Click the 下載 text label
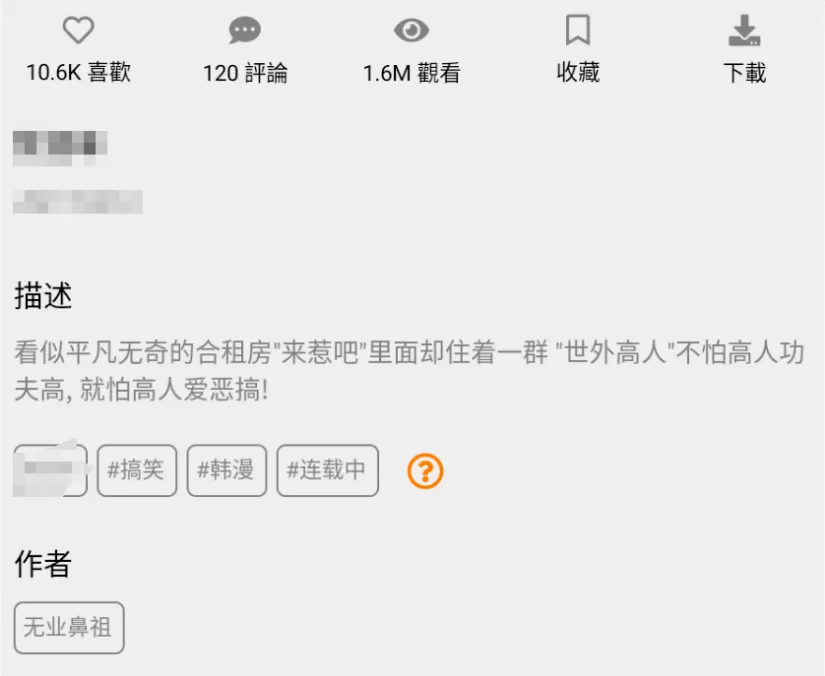 [744, 73]
